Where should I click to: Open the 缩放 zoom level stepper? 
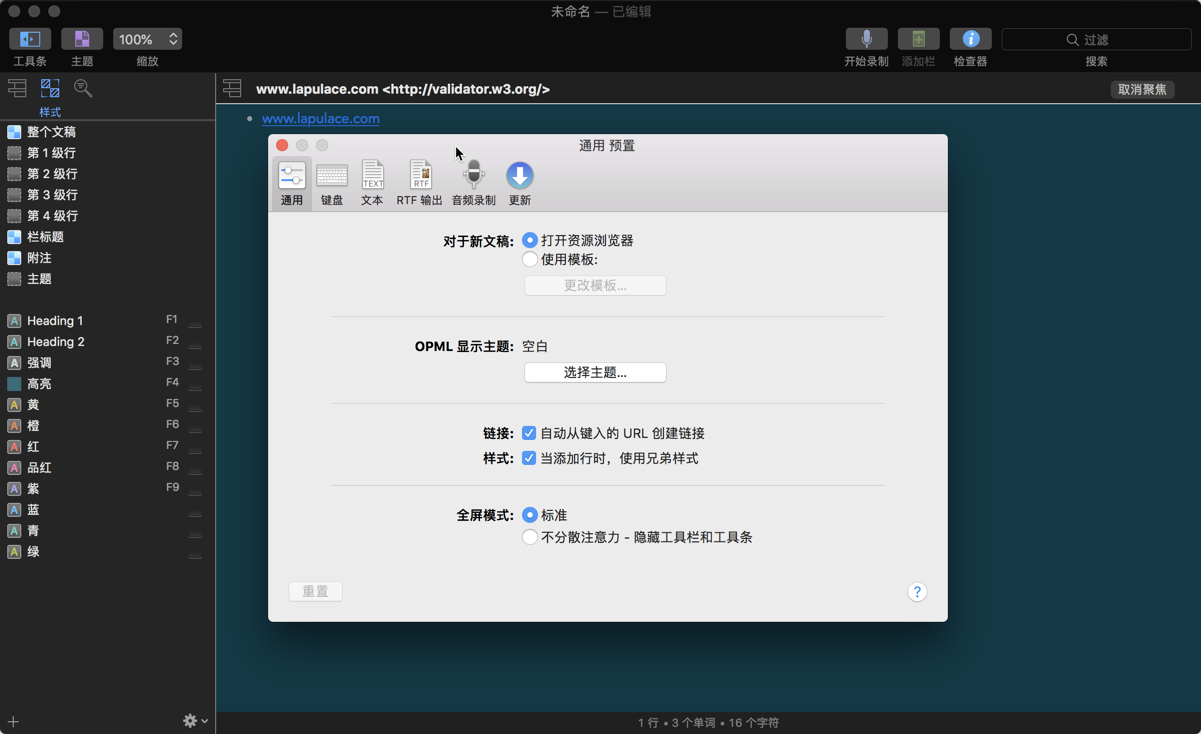170,39
